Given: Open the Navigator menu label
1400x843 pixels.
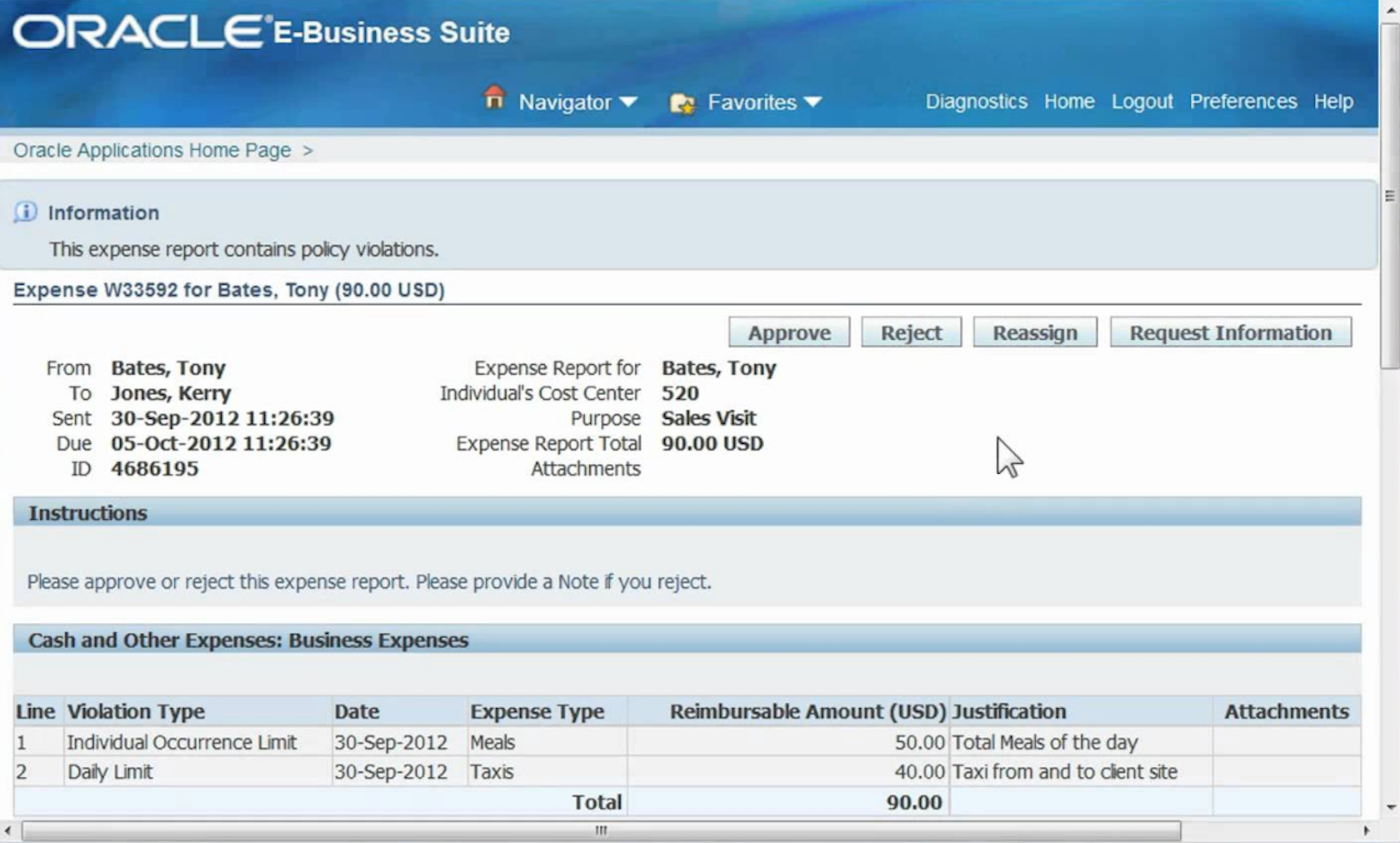Looking at the screenshot, I should (565, 102).
